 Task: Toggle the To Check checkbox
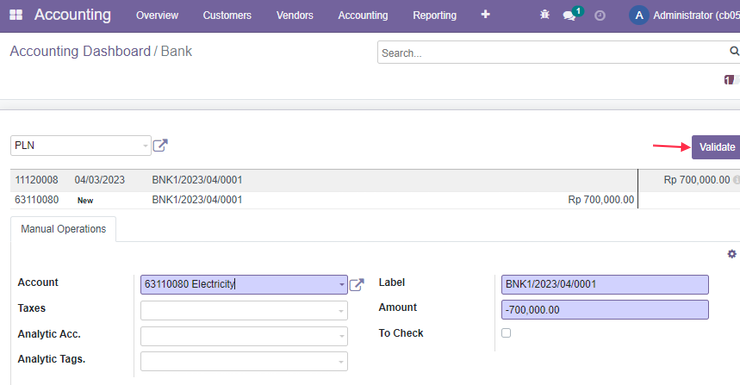pos(506,333)
